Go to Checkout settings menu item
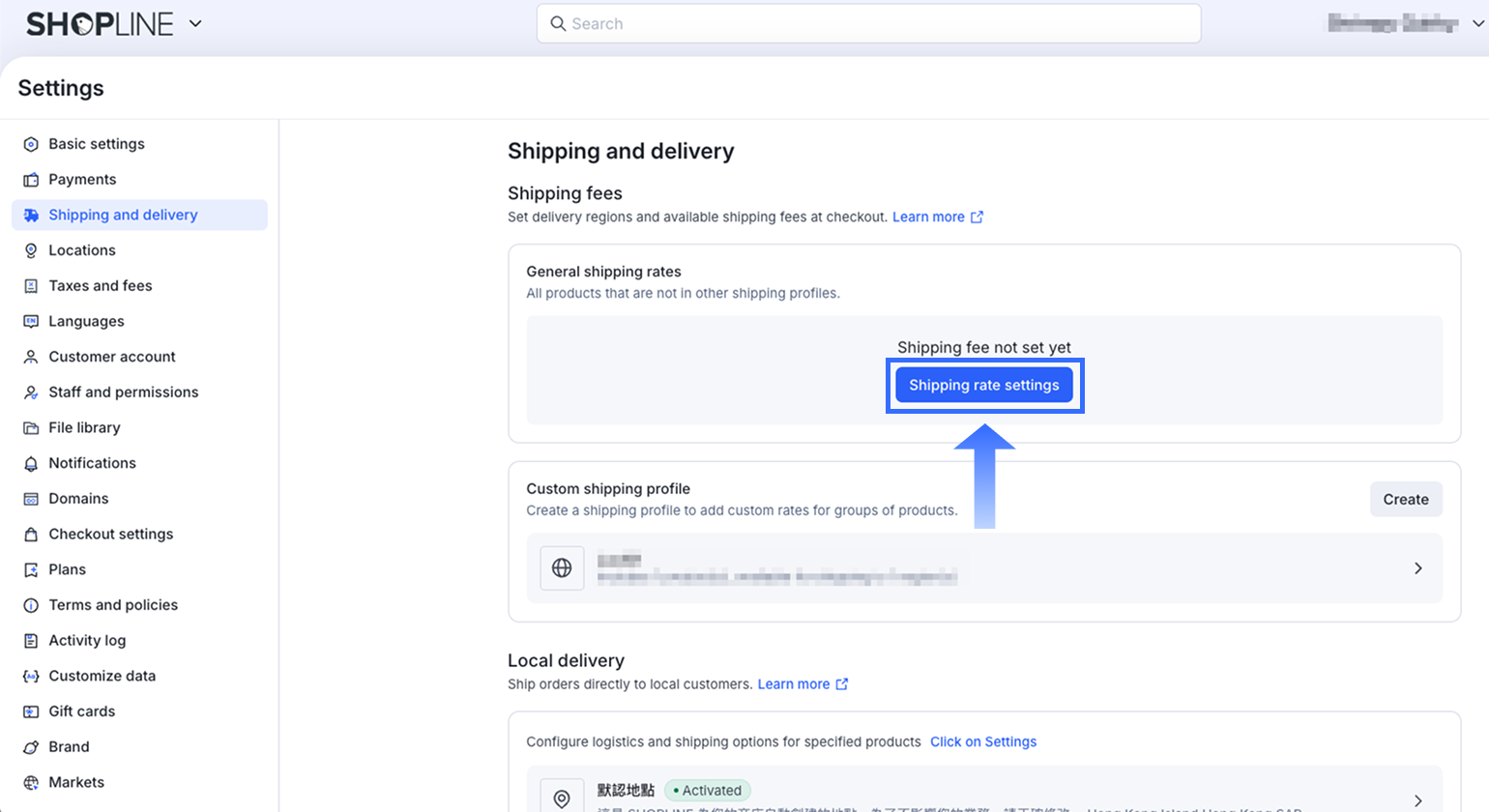The width and height of the screenshot is (1489, 812). (111, 534)
